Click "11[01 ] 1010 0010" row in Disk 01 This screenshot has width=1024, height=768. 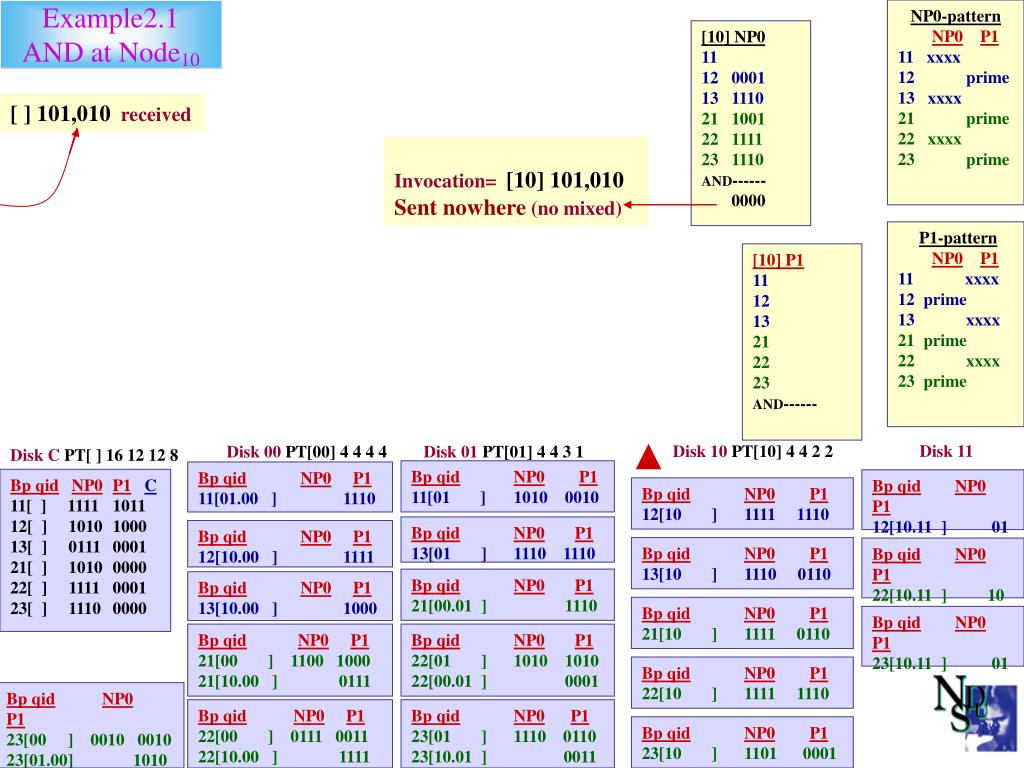point(505,497)
